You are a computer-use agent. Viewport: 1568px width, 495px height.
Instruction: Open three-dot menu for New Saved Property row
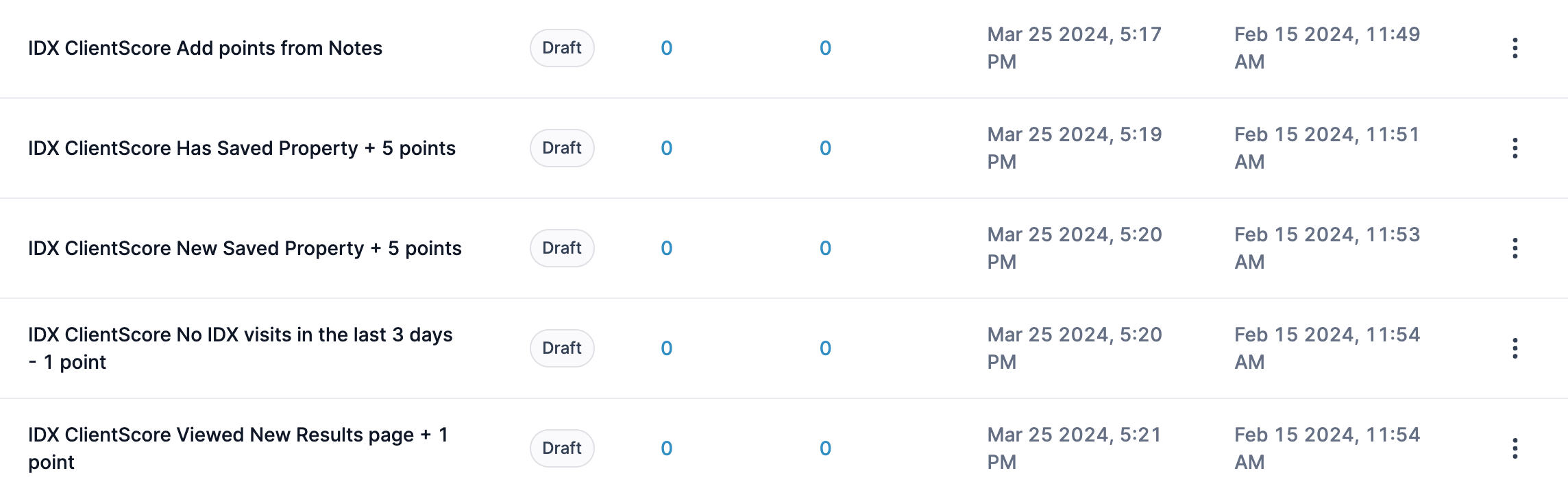pos(1515,248)
